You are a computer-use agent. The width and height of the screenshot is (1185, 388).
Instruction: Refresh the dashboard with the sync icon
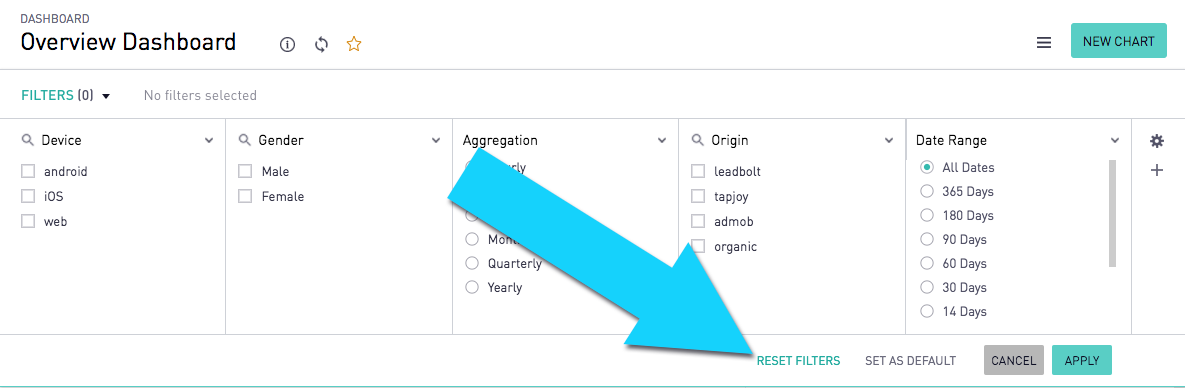322,45
